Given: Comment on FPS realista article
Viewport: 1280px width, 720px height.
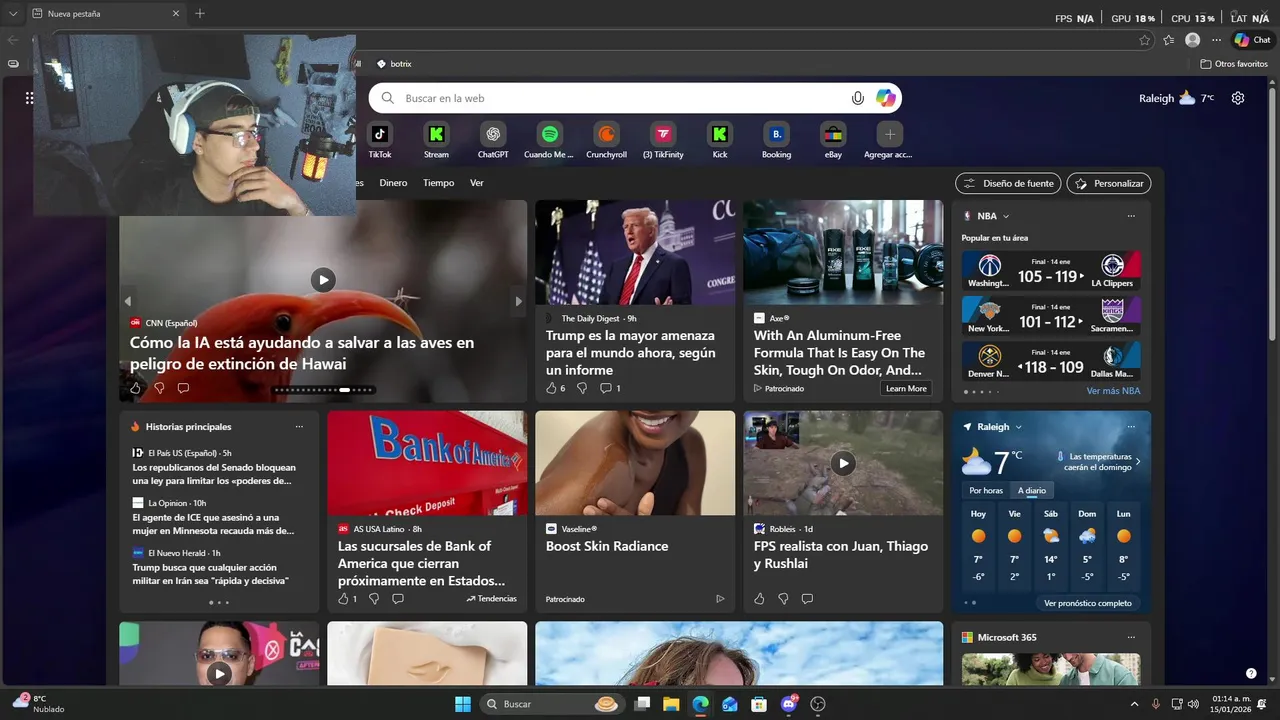Looking at the screenshot, I should point(807,599).
